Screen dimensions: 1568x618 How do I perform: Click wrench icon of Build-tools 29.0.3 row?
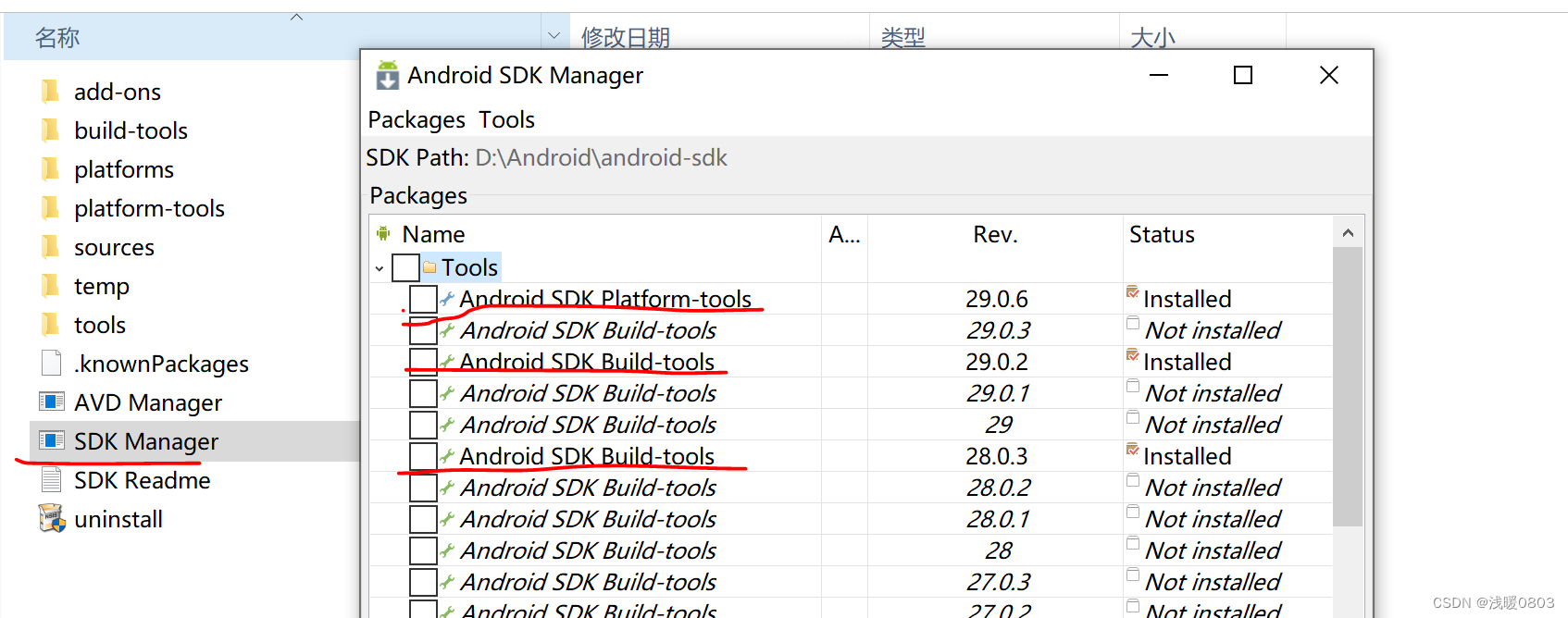[x=447, y=330]
